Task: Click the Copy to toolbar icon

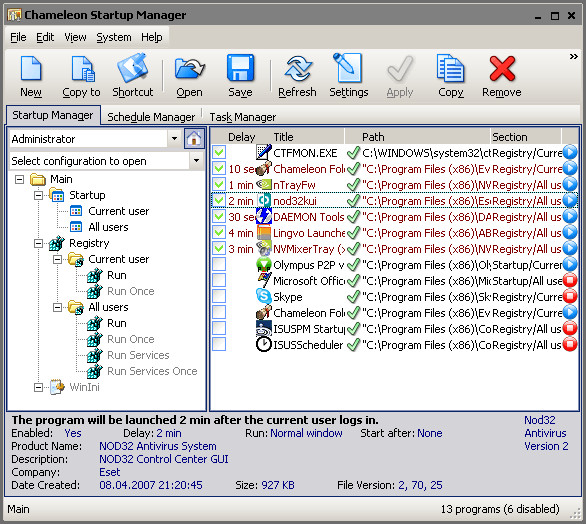Action: tap(81, 76)
